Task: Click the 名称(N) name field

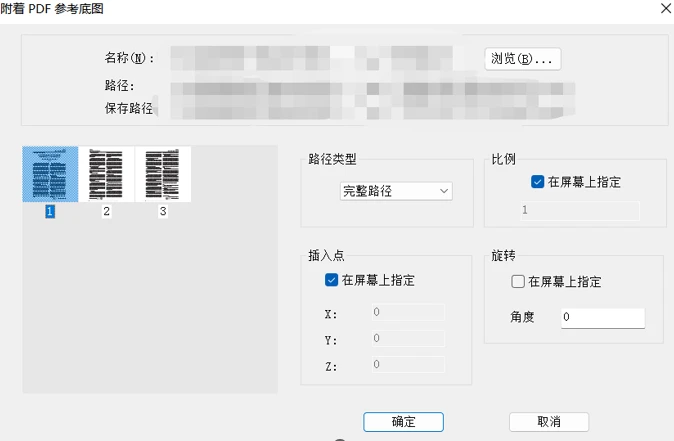Action: tap(314, 58)
